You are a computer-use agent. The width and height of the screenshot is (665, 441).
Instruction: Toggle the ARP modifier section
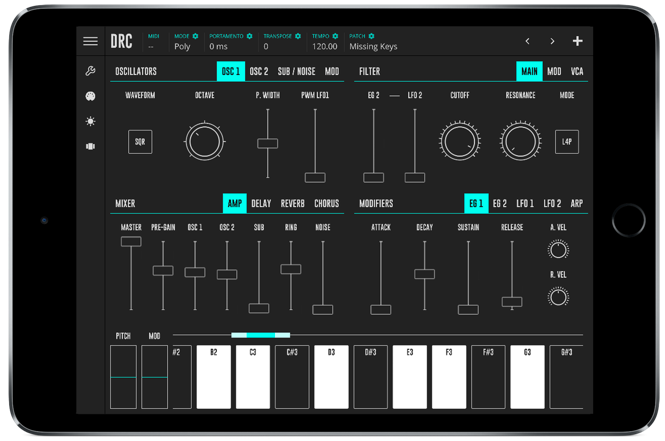(577, 204)
